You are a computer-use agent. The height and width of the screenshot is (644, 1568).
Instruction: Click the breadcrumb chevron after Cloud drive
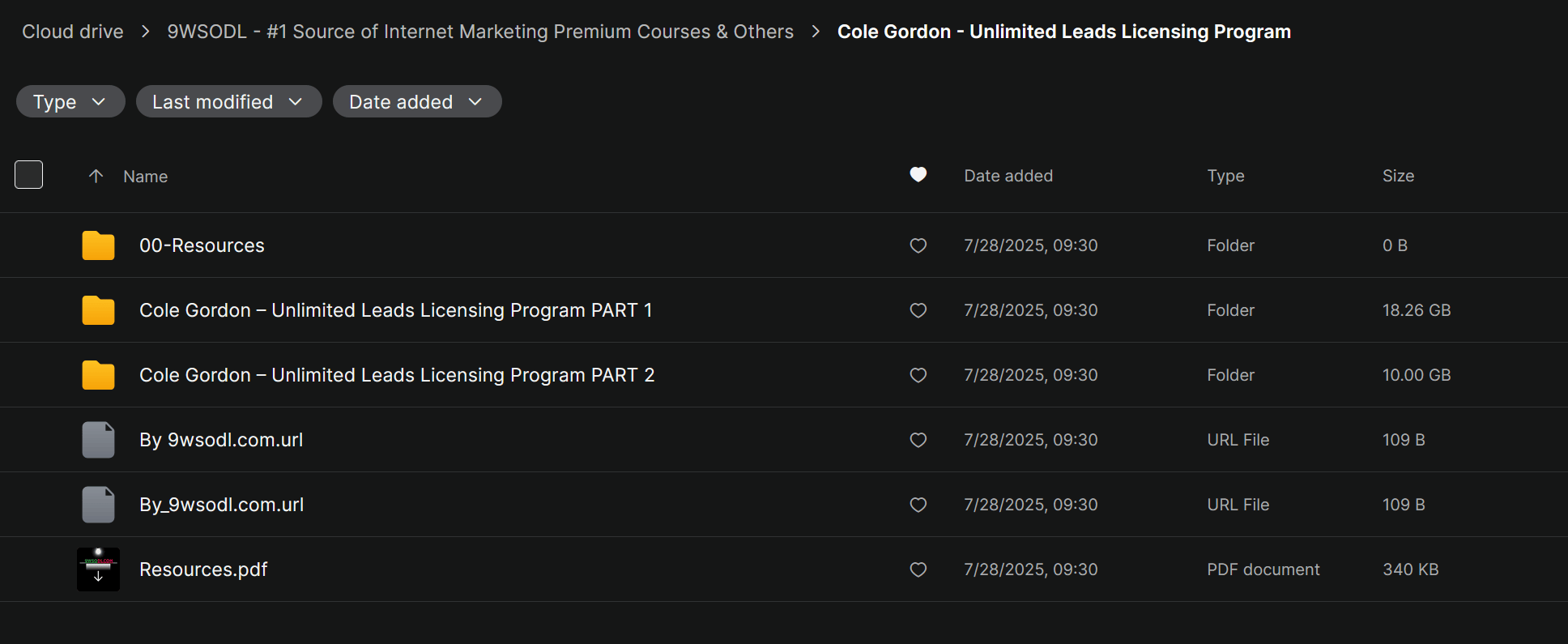[x=146, y=32]
